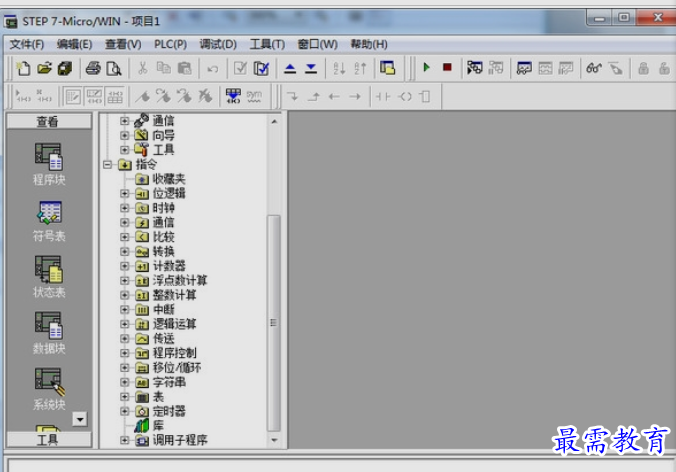
Task: Click the New project toolbar icon
Action: 23,68
